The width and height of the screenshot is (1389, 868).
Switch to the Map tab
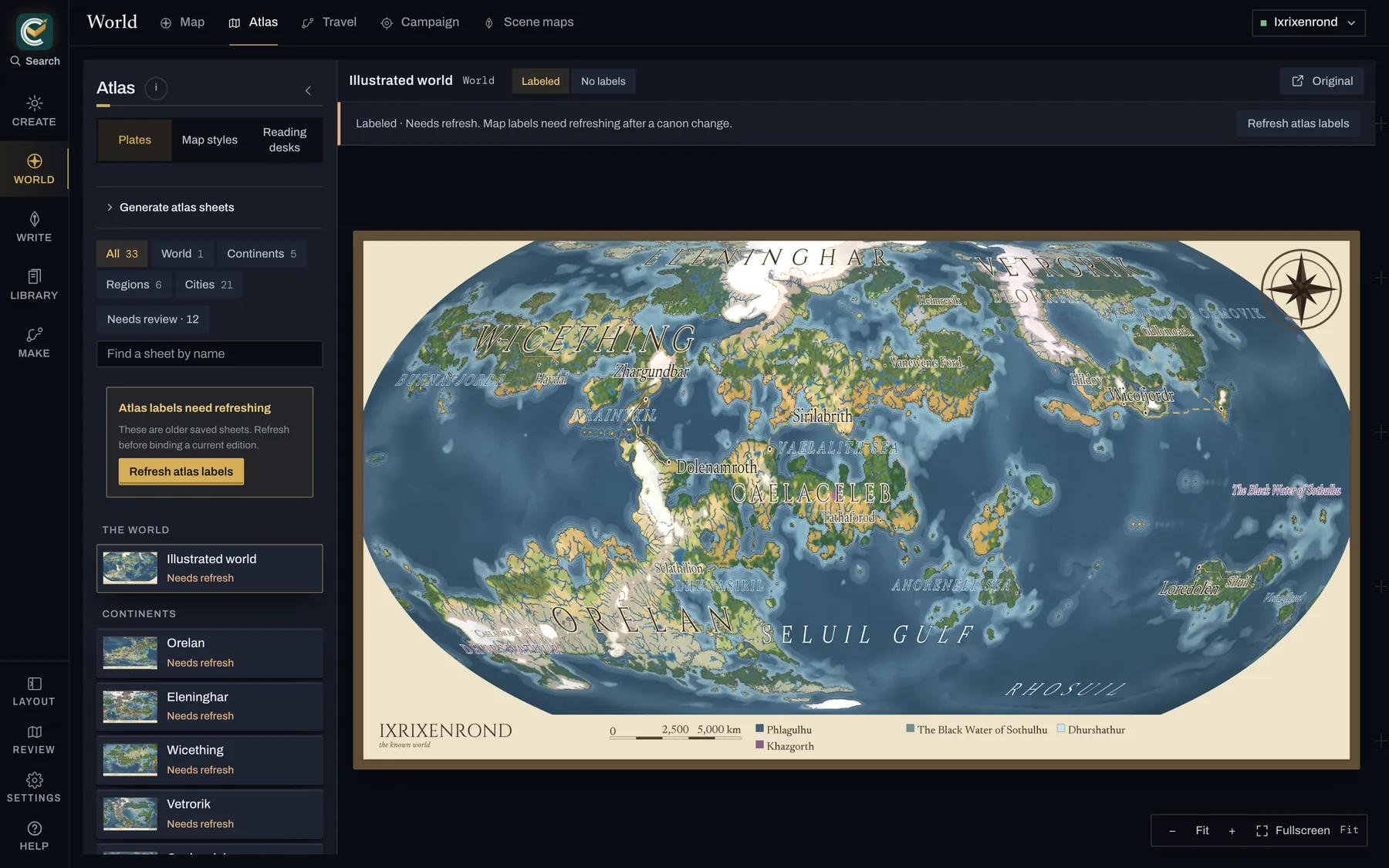[x=183, y=22]
